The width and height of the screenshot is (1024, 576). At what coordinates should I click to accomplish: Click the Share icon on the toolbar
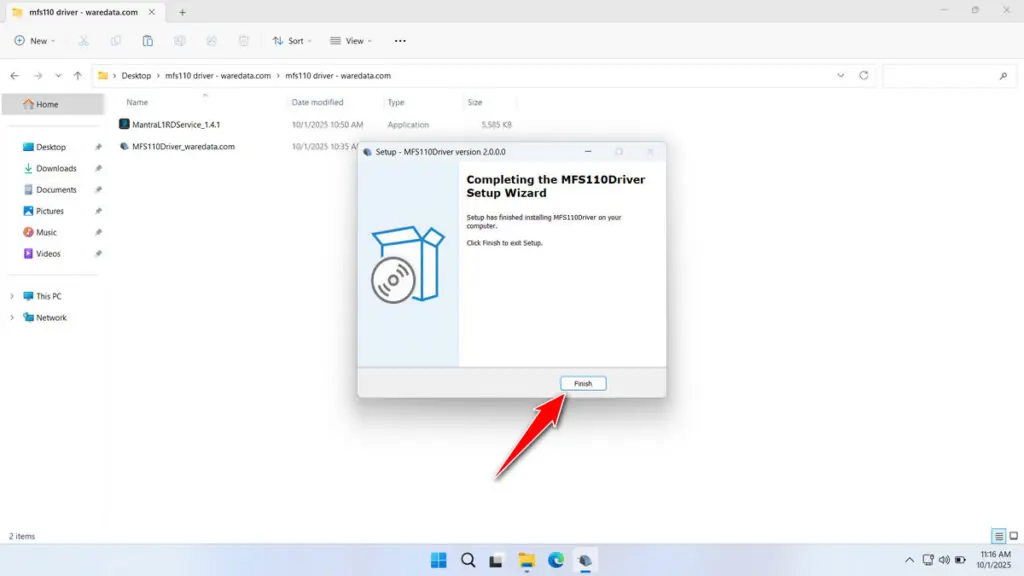tap(211, 41)
